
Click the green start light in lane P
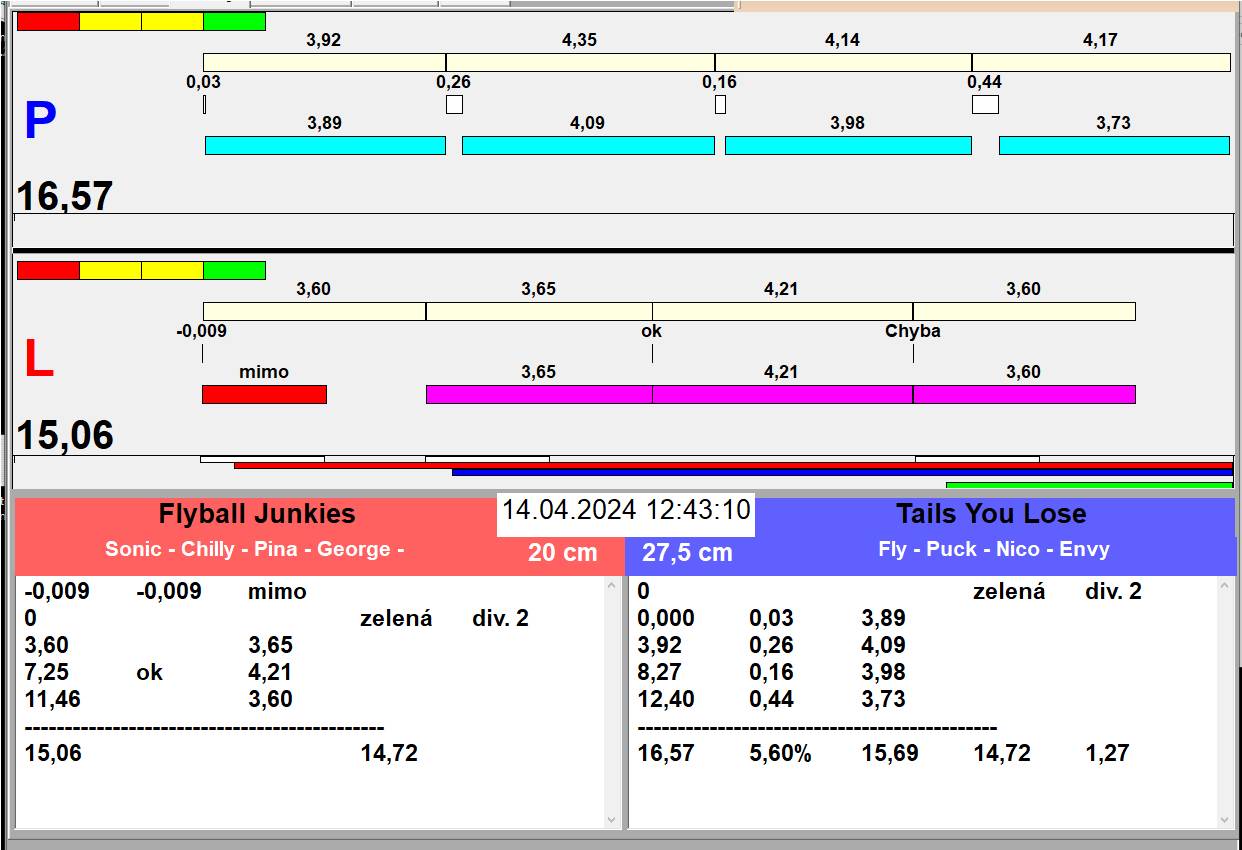click(x=234, y=21)
